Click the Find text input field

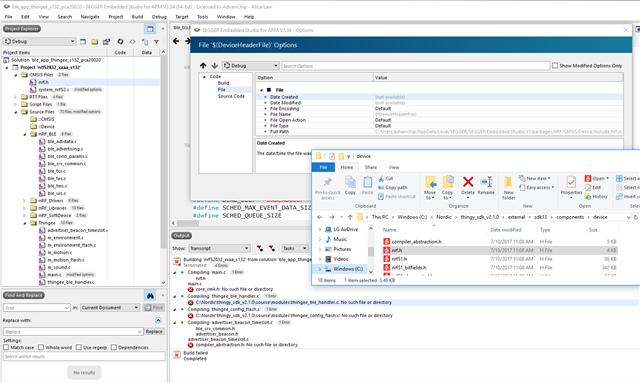pos(37,307)
